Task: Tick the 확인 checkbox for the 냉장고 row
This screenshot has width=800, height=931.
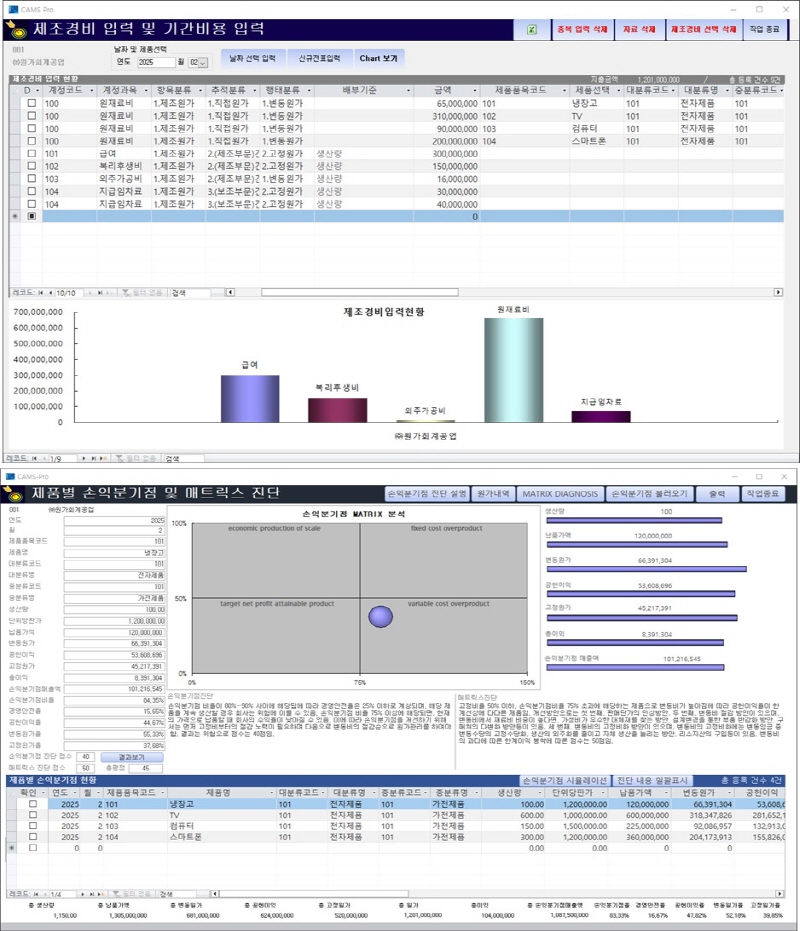Action: (x=33, y=804)
